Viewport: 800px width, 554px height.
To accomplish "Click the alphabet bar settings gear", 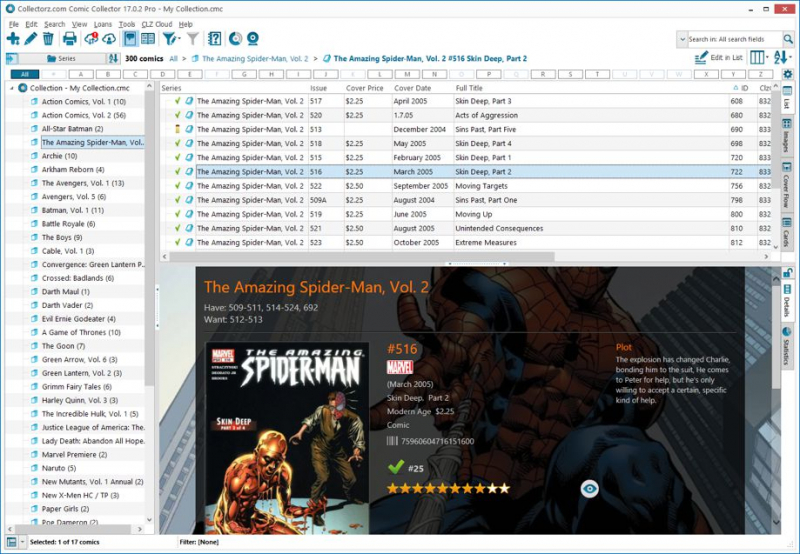I will pos(788,74).
